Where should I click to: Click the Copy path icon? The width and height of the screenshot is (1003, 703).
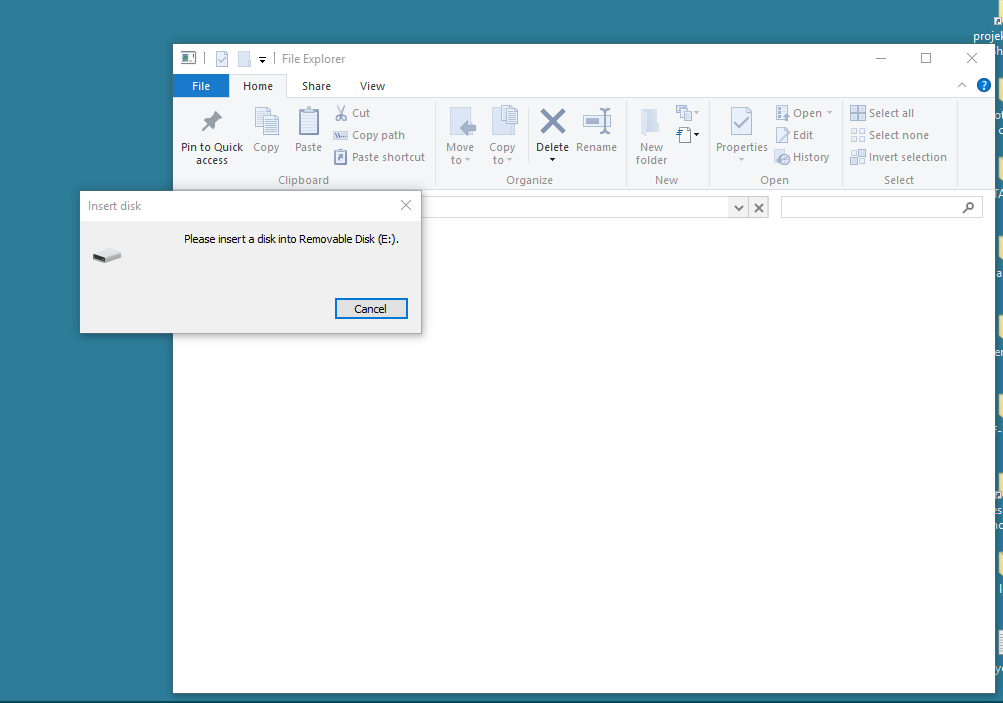340,136
